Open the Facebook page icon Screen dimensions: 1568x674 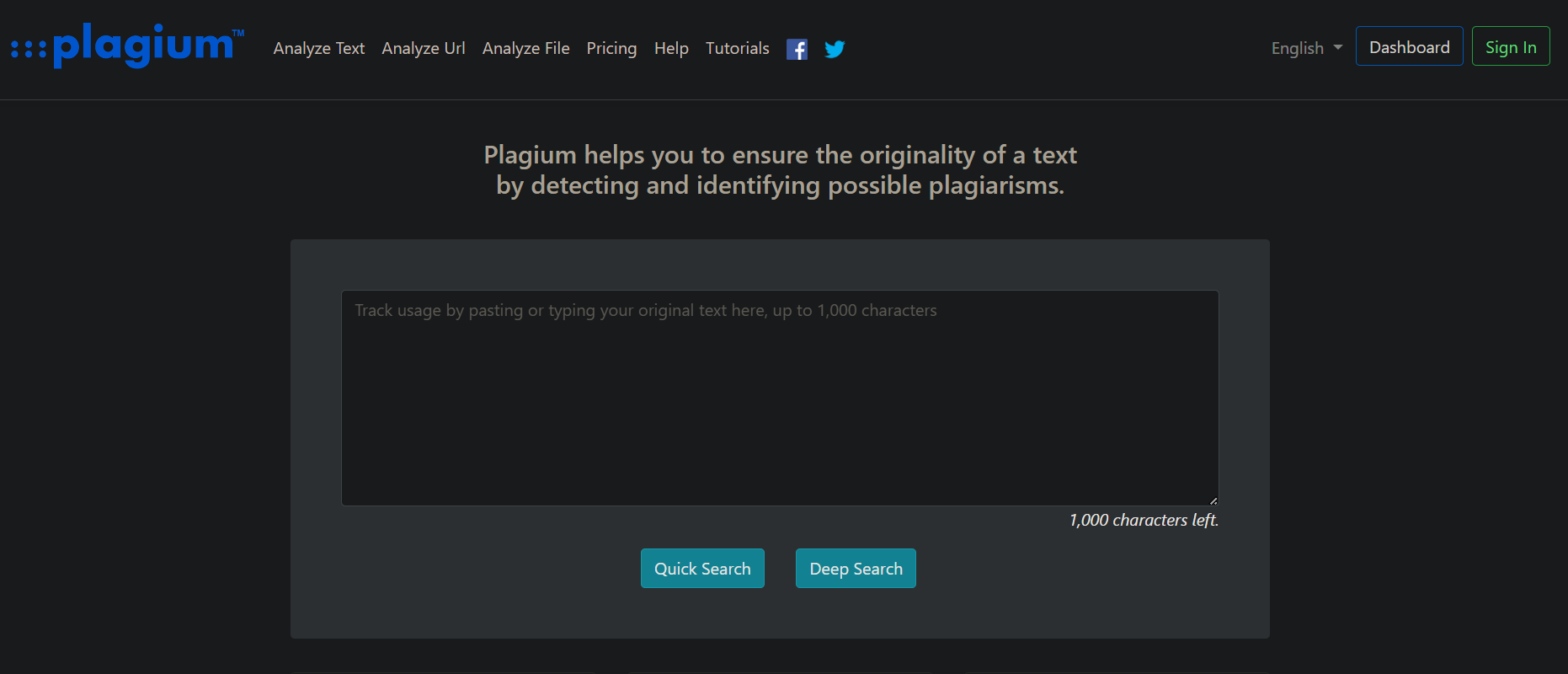coord(797,49)
